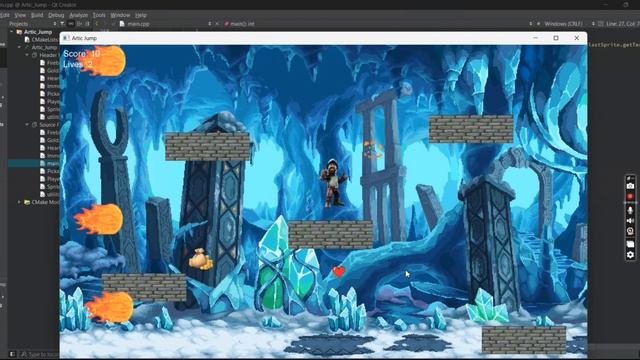Select the highlighted main source file row
This screenshot has height=360, width=640.
[33, 163]
